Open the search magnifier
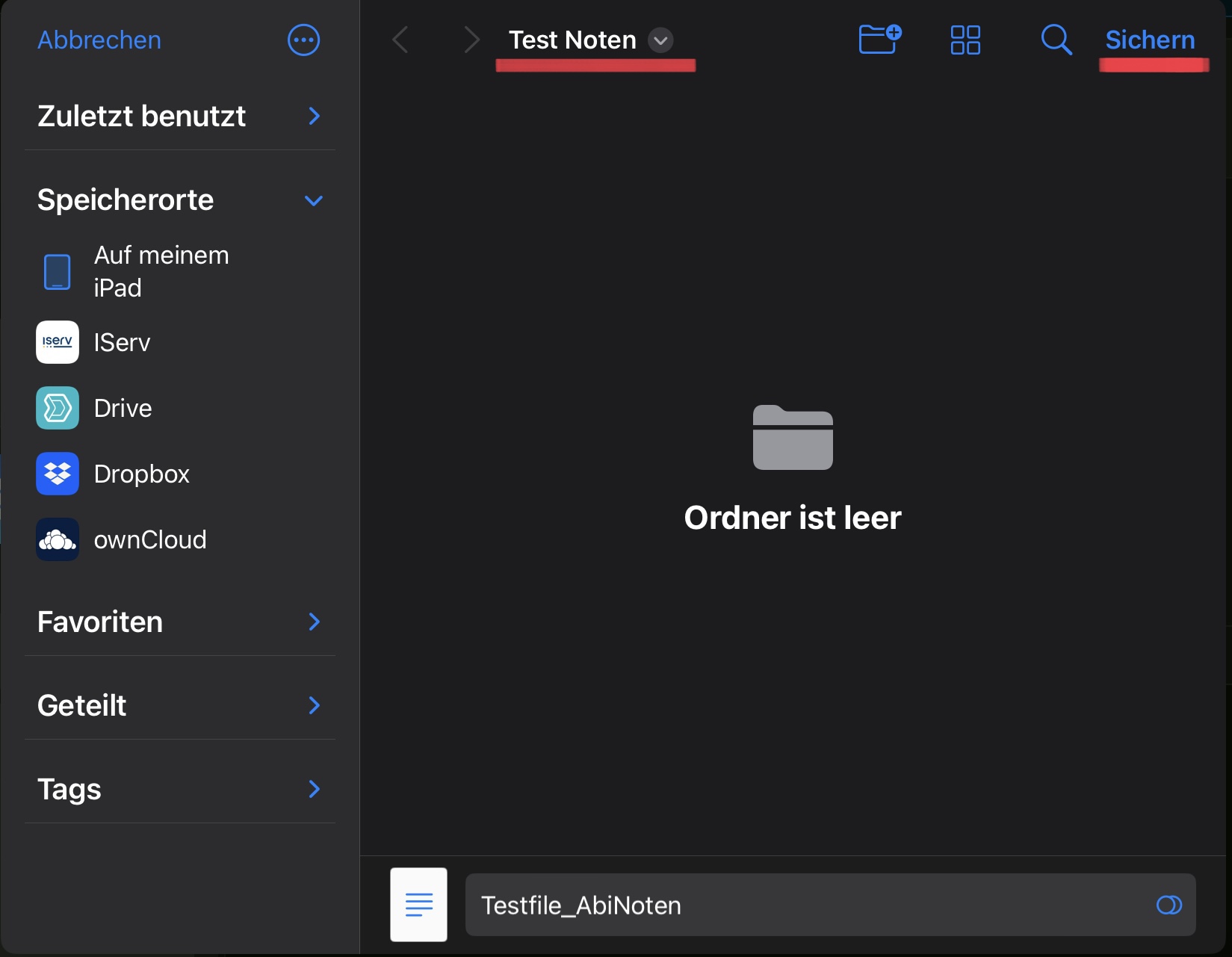Viewport: 1232px width, 957px height. click(x=1056, y=40)
